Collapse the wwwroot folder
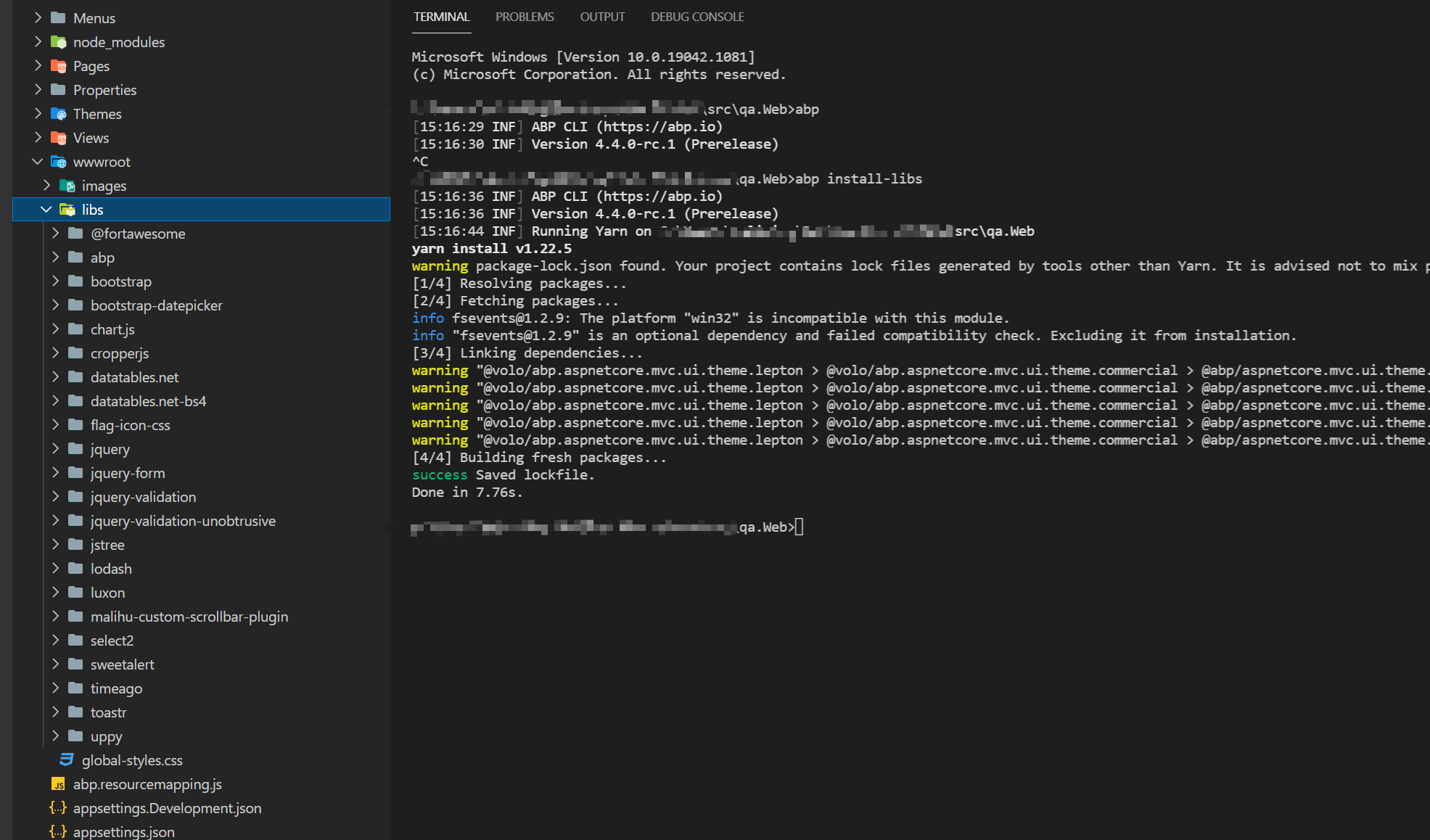The height and width of the screenshot is (840, 1430). tap(38, 162)
